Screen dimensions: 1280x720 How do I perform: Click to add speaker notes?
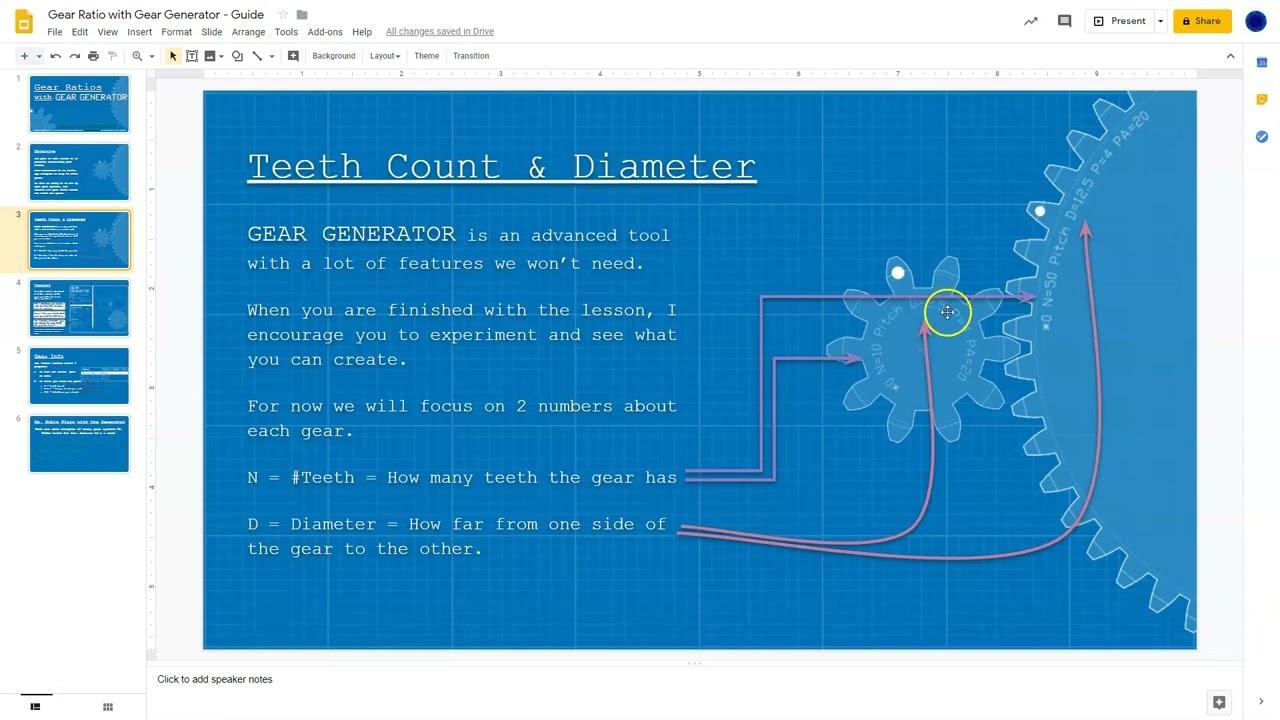(214, 680)
